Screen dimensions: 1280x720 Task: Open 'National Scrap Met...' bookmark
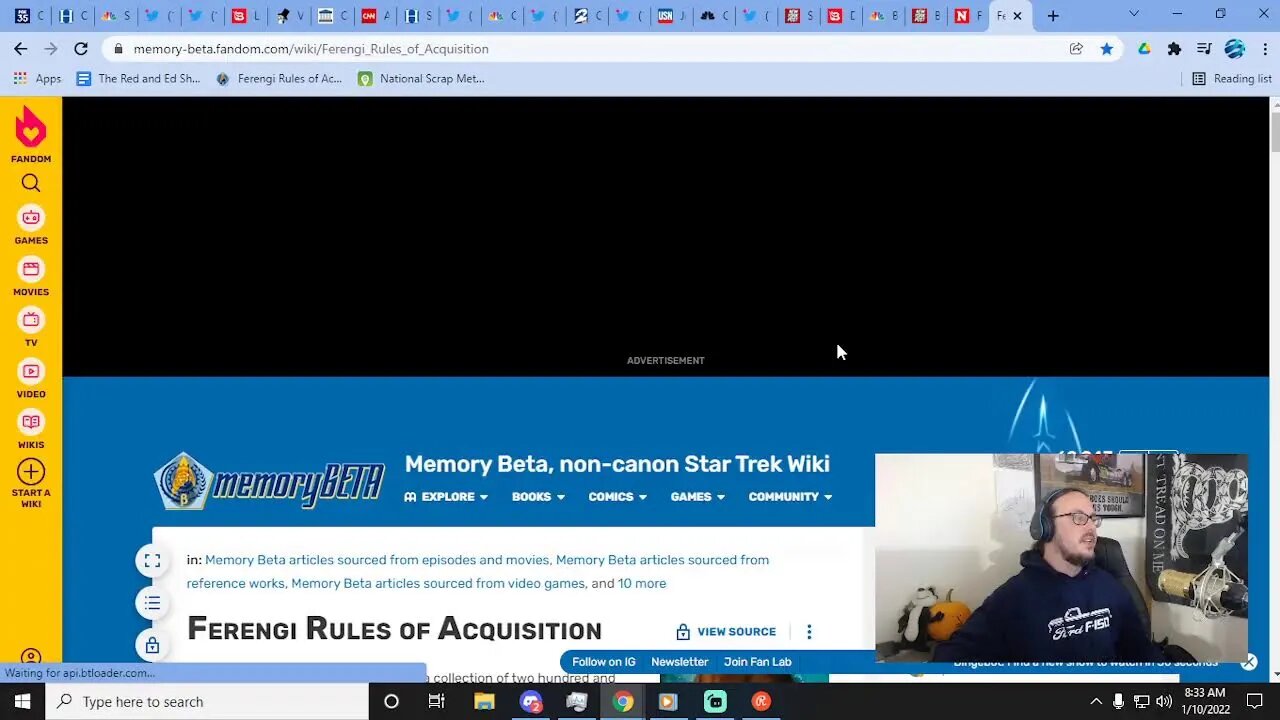click(x=421, y=78)
